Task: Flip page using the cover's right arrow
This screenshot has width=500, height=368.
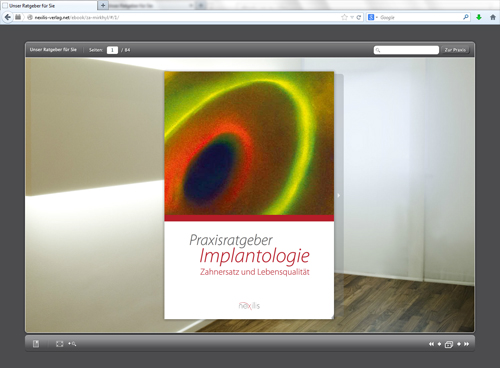Action: 339,195
